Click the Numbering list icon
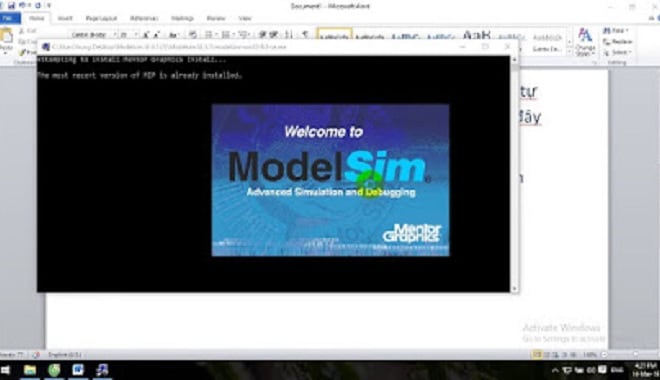 pos(226,35)
